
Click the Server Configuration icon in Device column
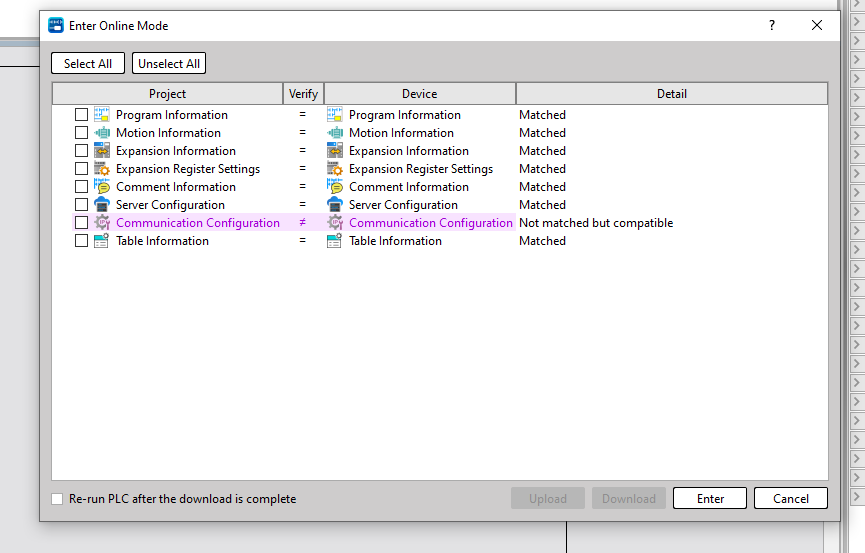click(x=335, y=205)
